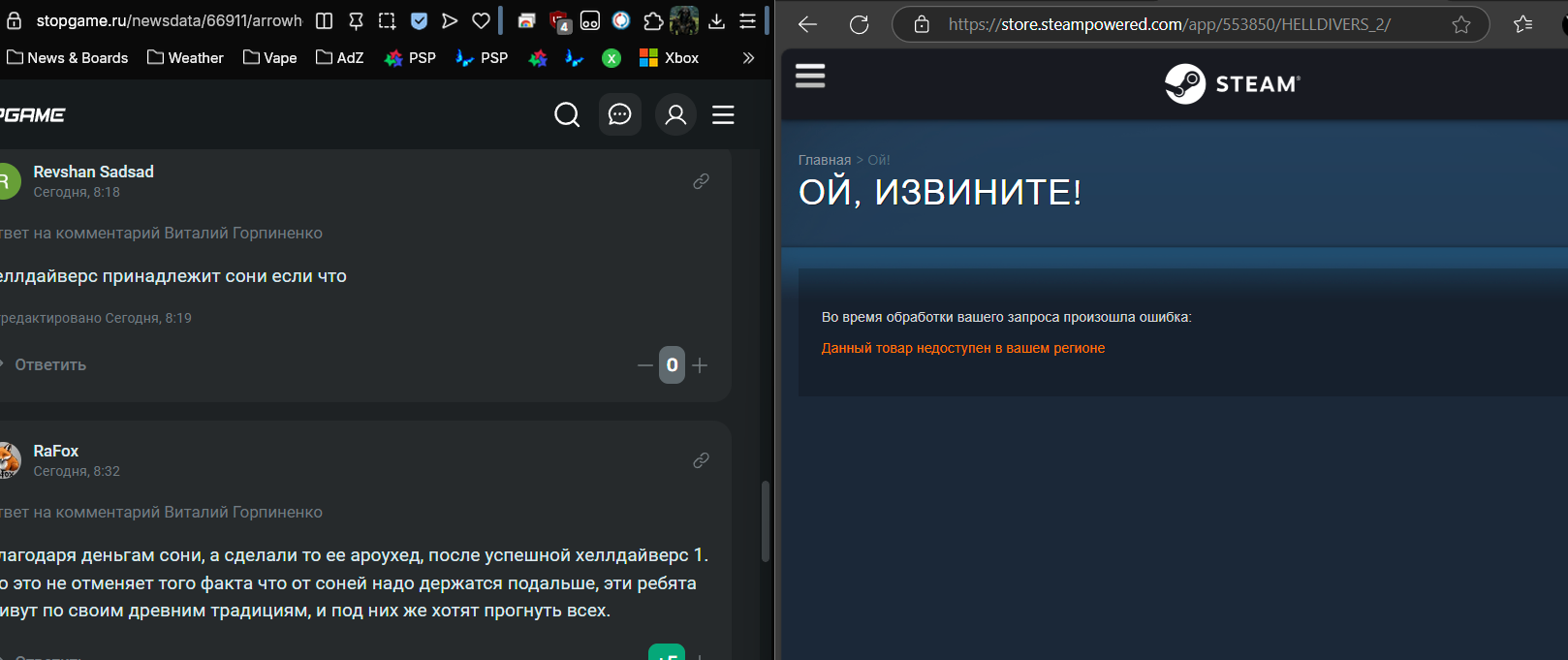The height and width of the screenshot is (660, 1568).
Task: Open the Xbox bookmark
Action: pos(669,58)
